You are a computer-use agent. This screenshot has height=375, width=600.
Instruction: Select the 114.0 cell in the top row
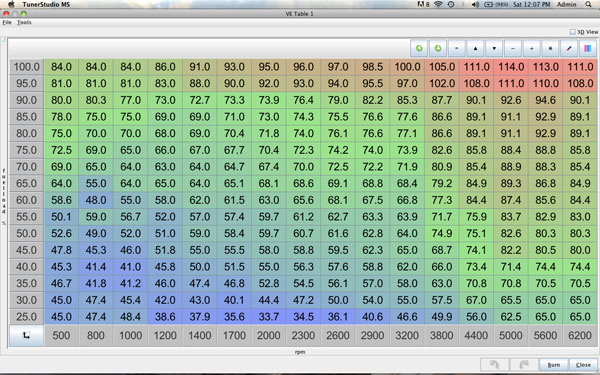[x=511, y=67]
